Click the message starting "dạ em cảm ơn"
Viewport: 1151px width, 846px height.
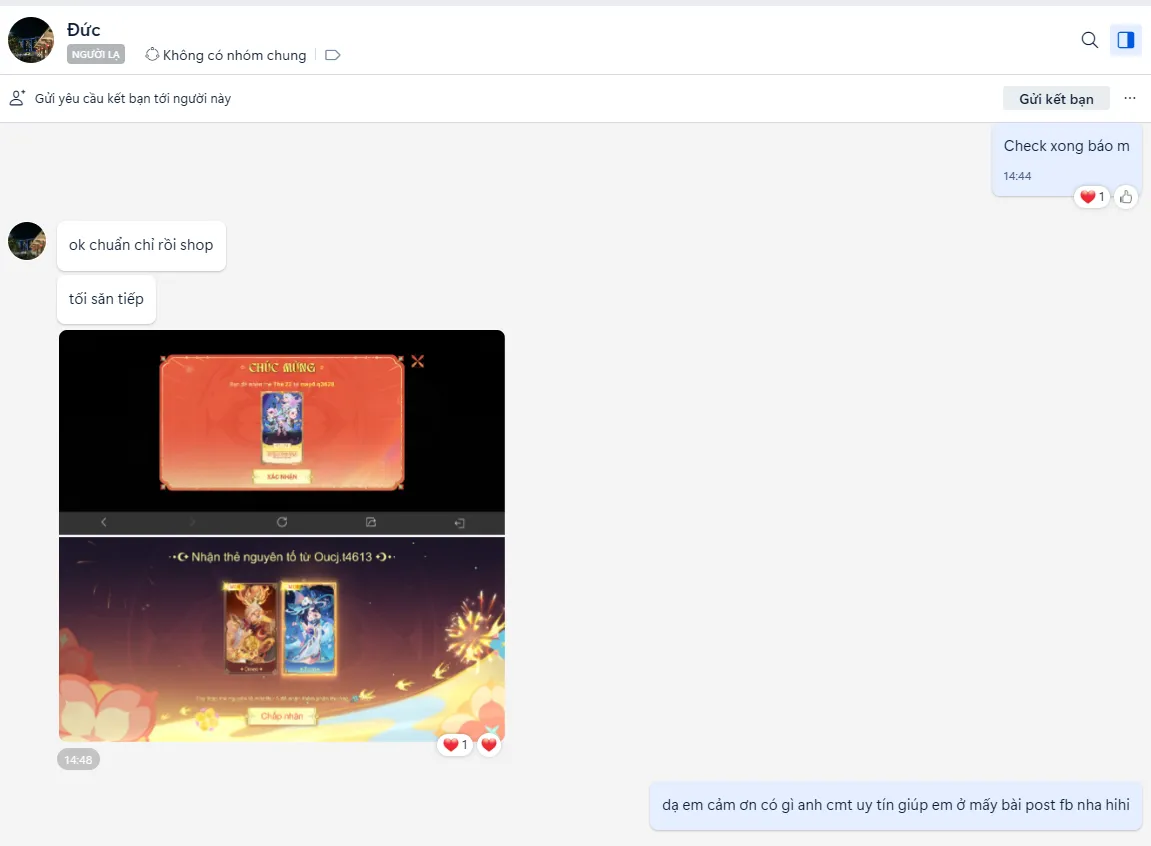895,805
